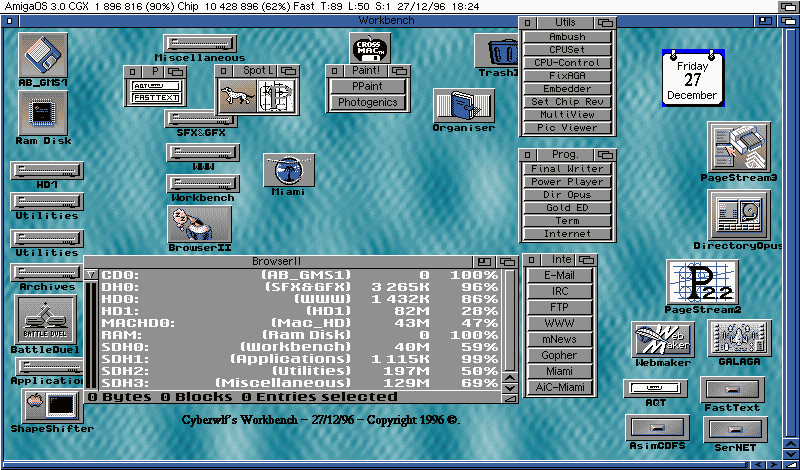The height and width of the screenshot is (470, 800).
Task: Launch Set Chip Rev from Utils panel
Action: (x=567, y=102)
